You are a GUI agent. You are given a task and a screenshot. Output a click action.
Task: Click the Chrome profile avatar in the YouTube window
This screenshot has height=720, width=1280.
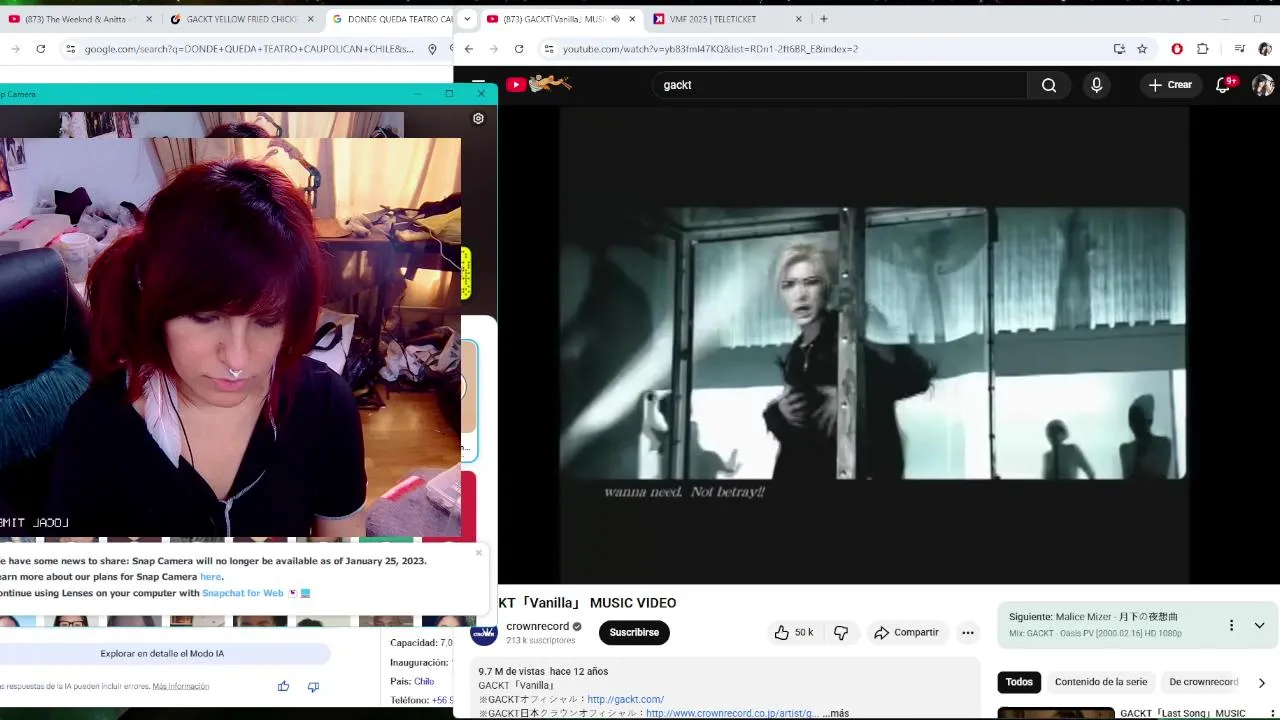(x=1265, y=49)
